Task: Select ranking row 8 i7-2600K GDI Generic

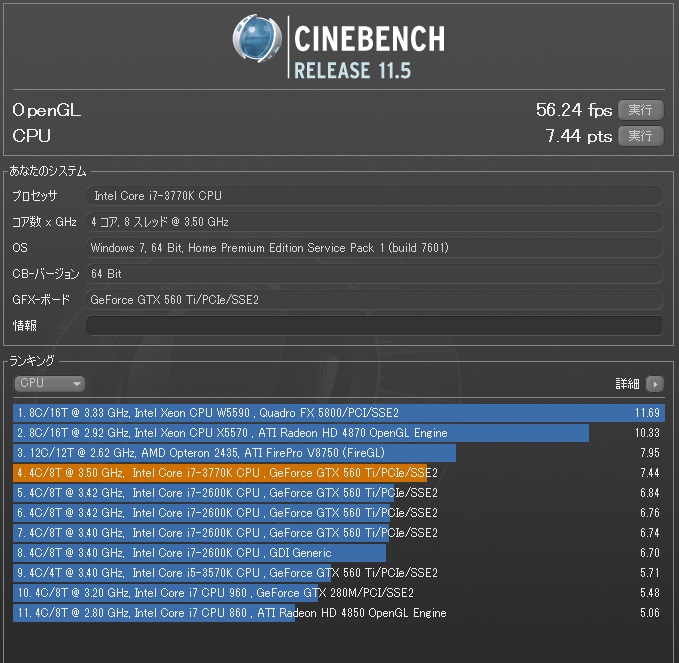Action: tap(339, 553)
